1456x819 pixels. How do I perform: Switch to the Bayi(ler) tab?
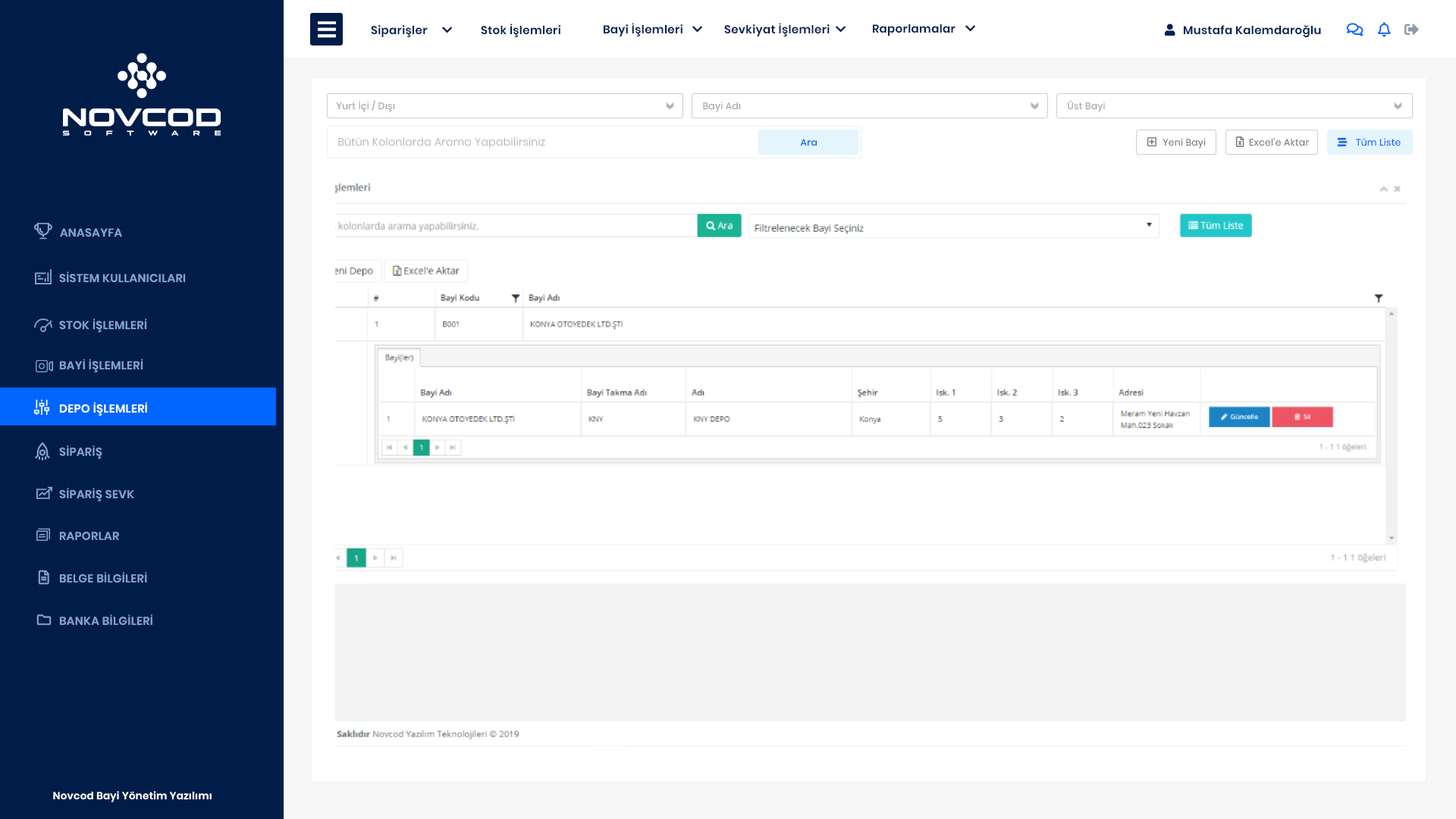(x=399, y=357)
